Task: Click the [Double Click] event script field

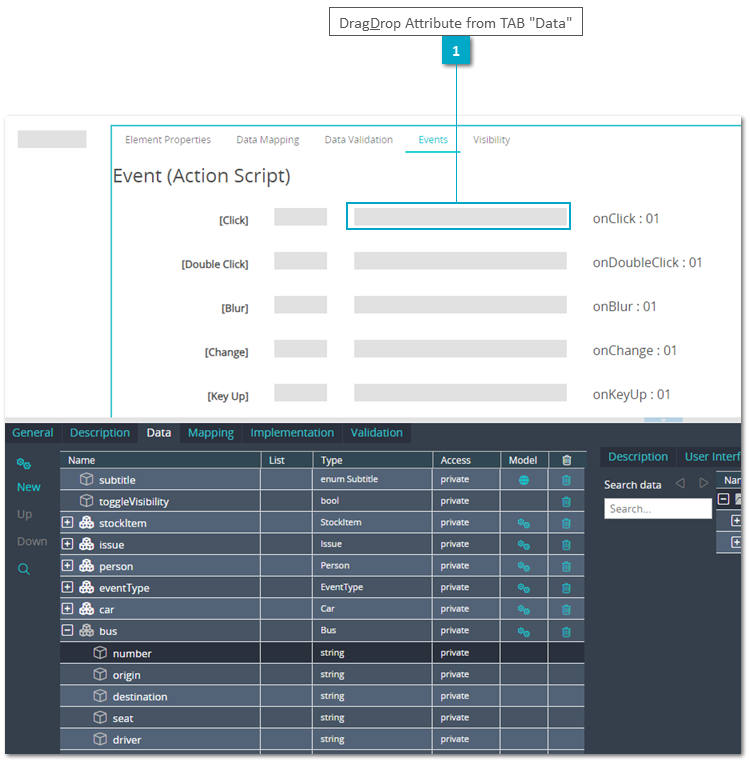Action: [x=460, y=261]
